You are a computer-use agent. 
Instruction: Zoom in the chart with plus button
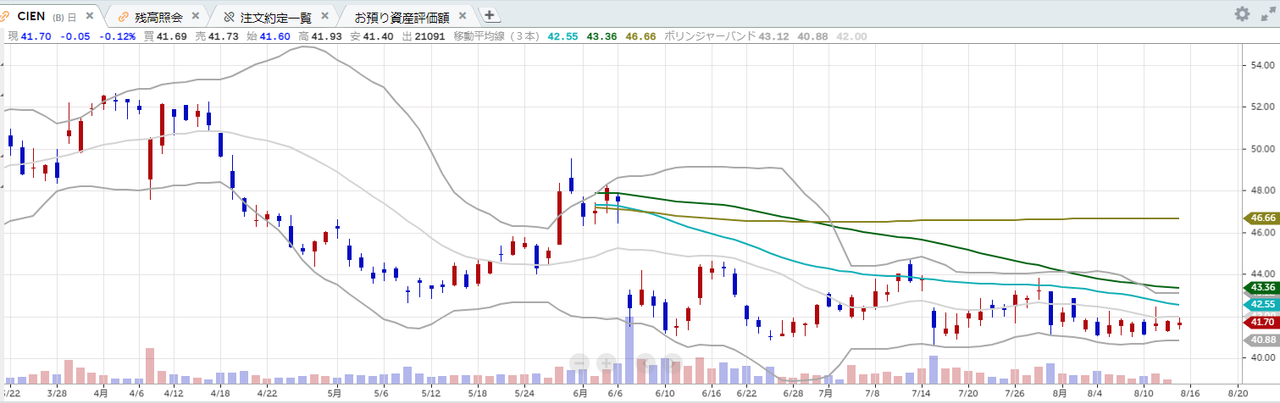(605, 361)
